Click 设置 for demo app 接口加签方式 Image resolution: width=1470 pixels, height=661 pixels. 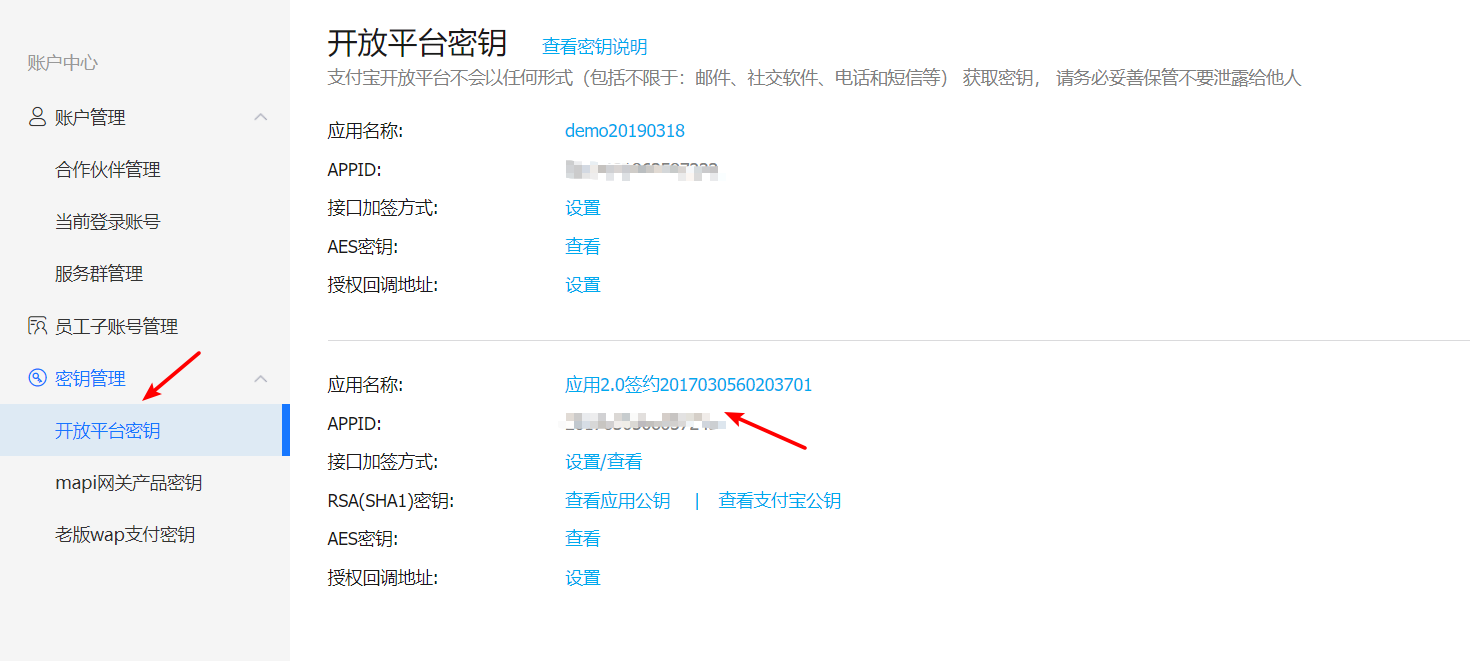coord(583,208)
